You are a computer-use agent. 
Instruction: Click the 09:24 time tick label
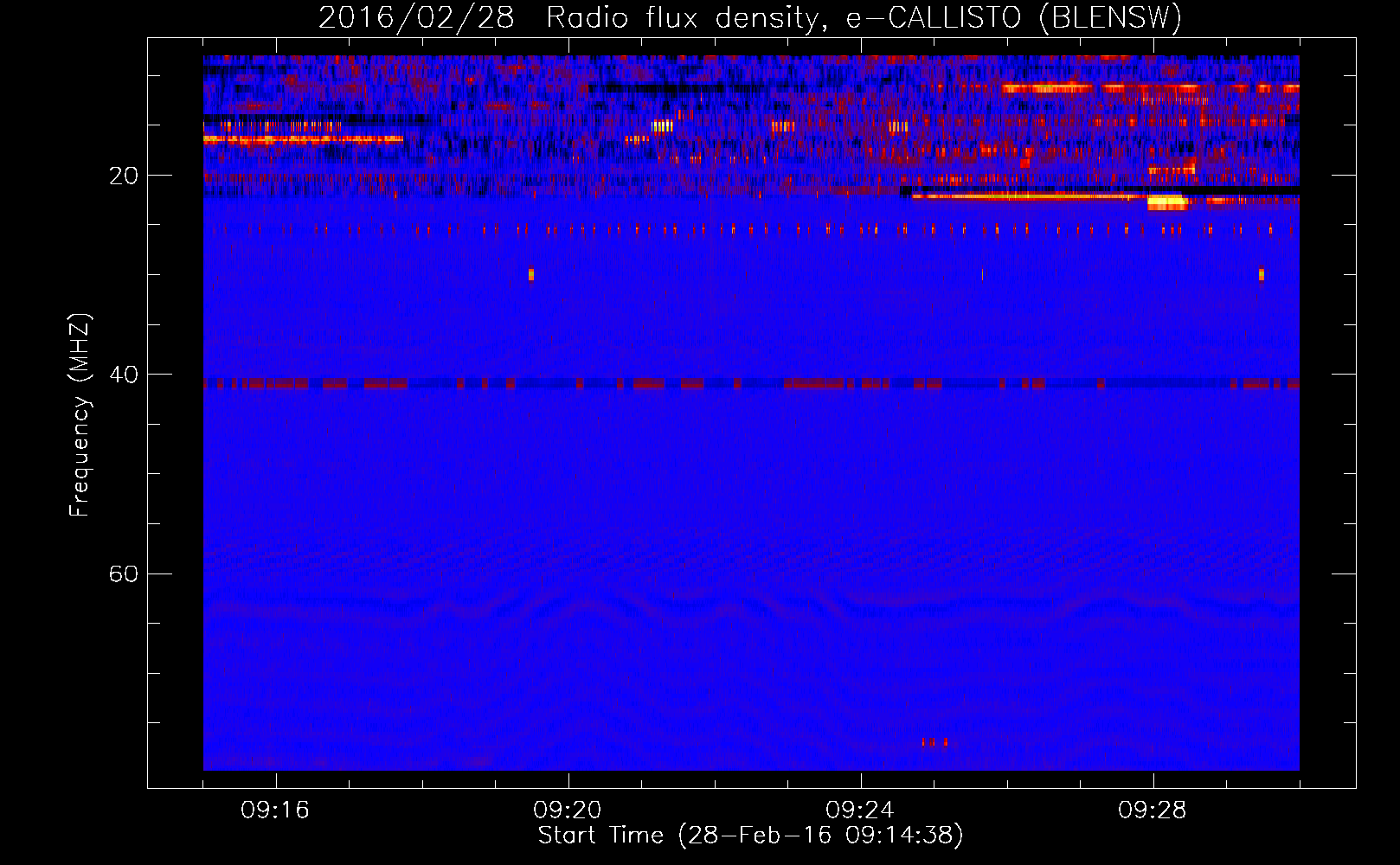(860, 811)
